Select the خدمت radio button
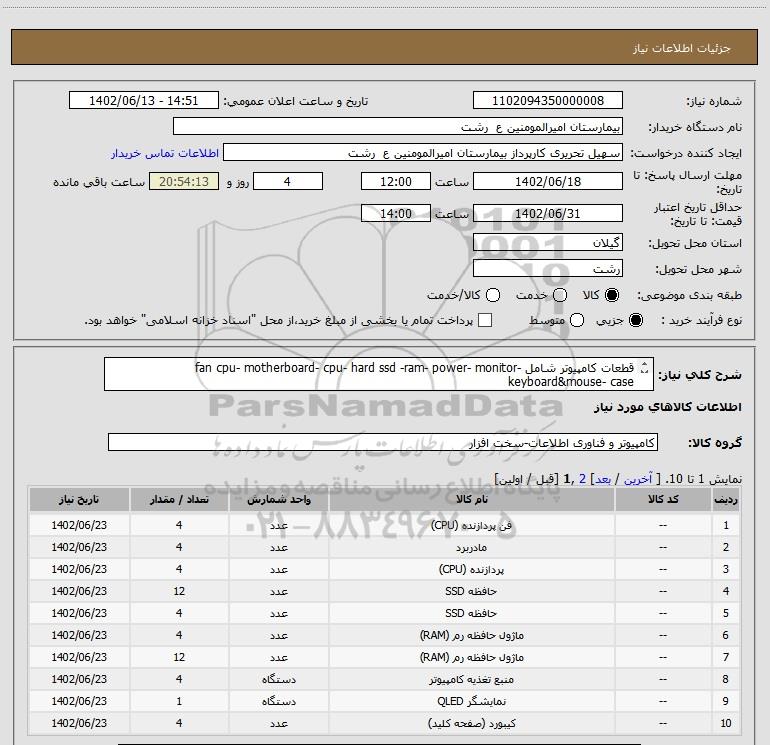Viewport: 770px width, 745px height. click(560, 295)
